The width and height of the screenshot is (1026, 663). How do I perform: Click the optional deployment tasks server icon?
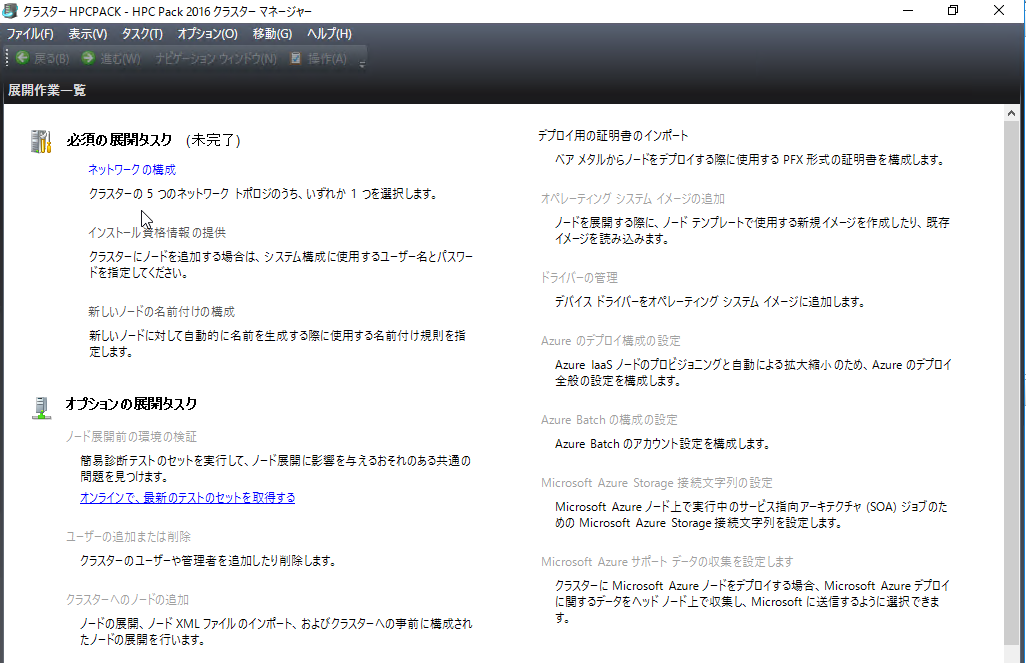click(x=41, y=407)
